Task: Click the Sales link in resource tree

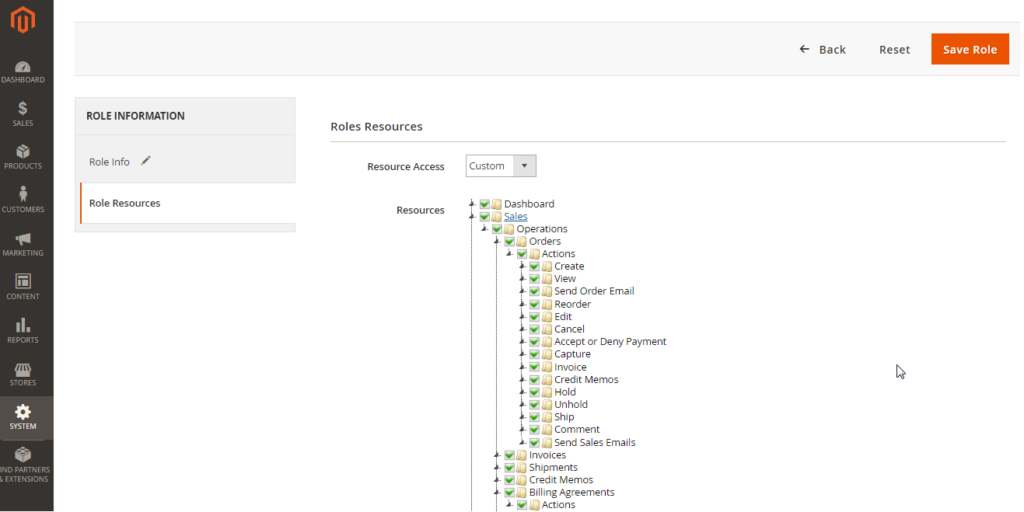Action: 515,216
